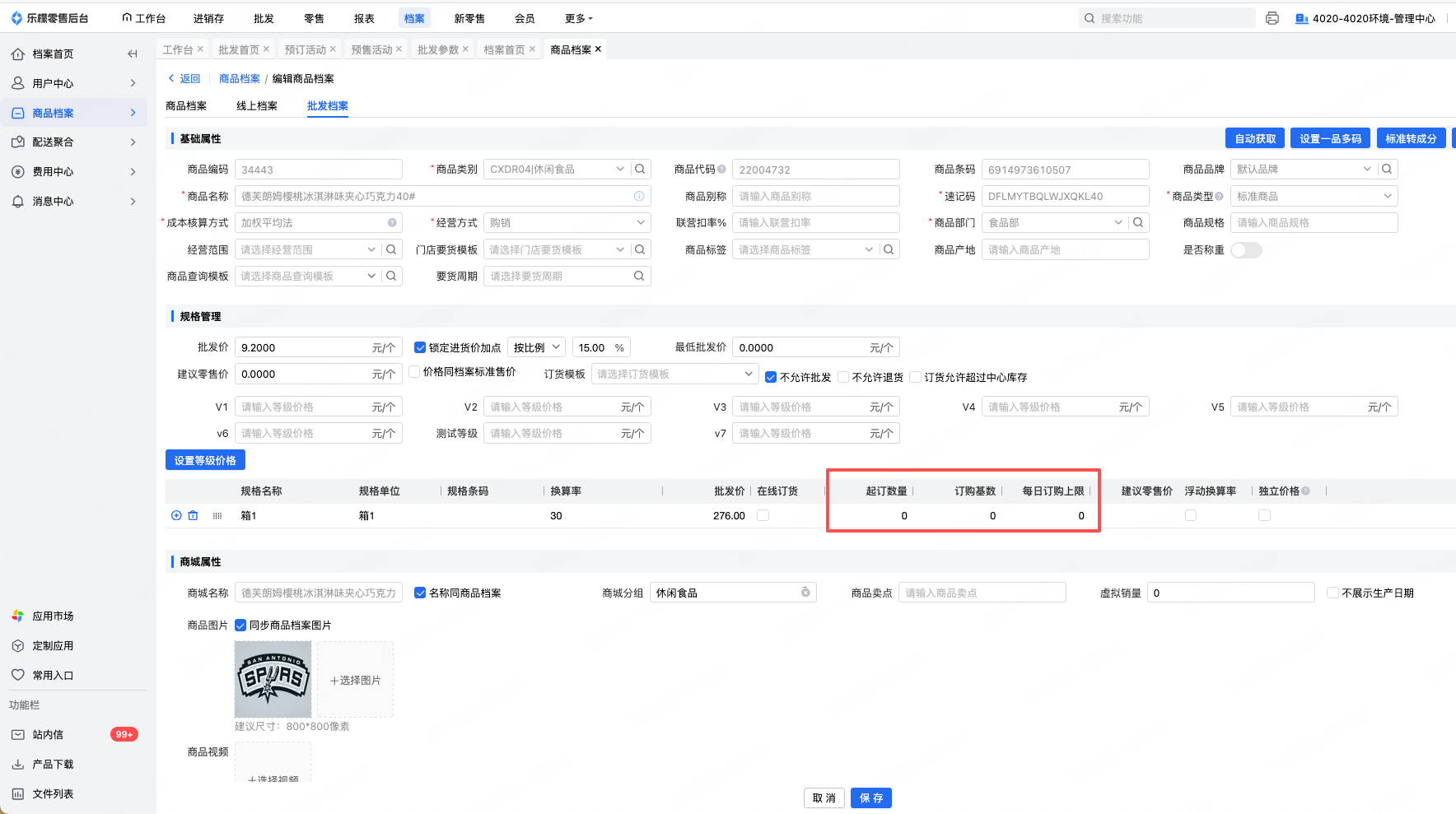Image resolution: width=1456 pixels, height=814 pixels.
Task: Open the 批发 top menu
Action: click(x=264, y=18)
